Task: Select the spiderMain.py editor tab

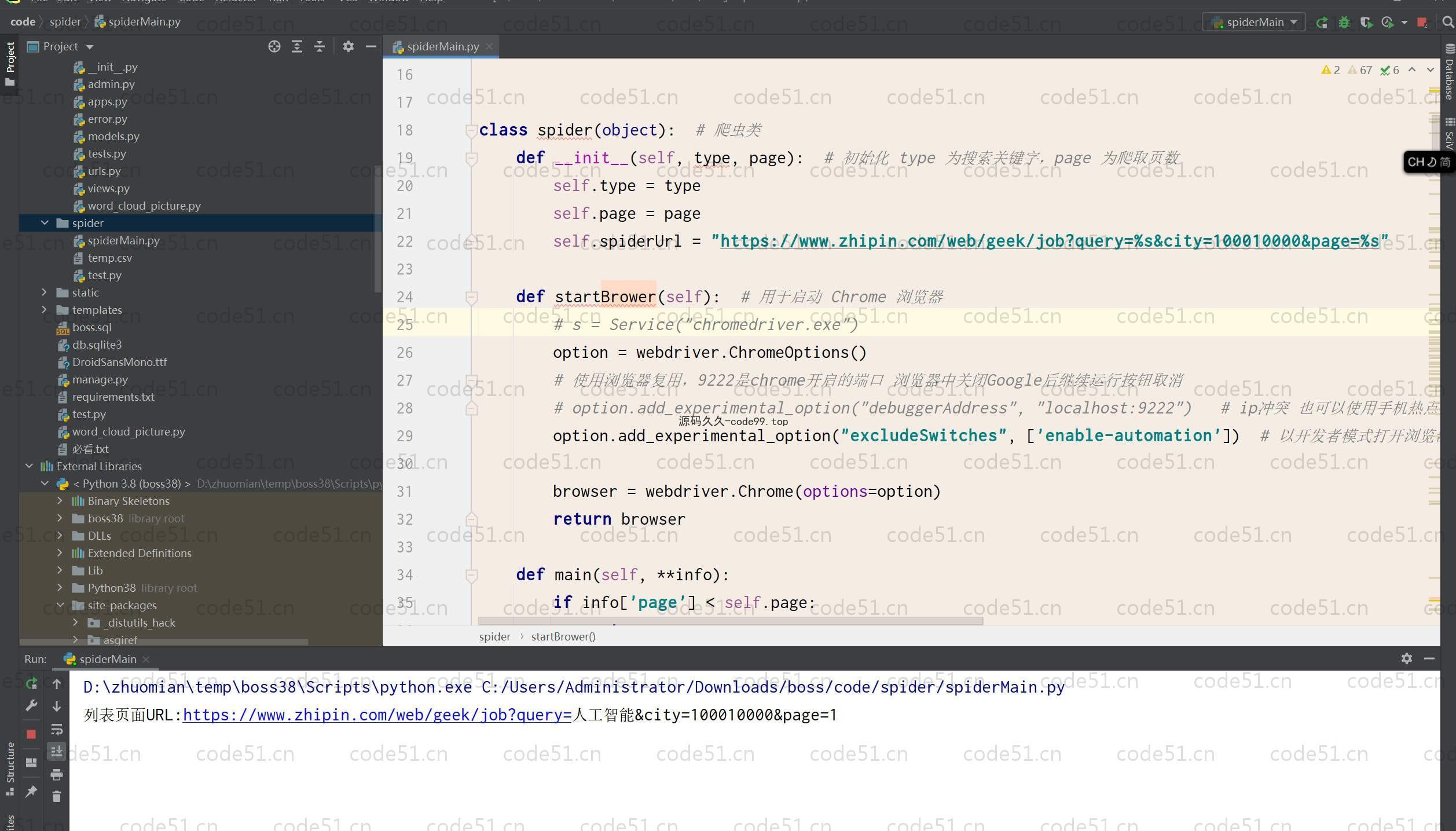Action: pos(440,46)
